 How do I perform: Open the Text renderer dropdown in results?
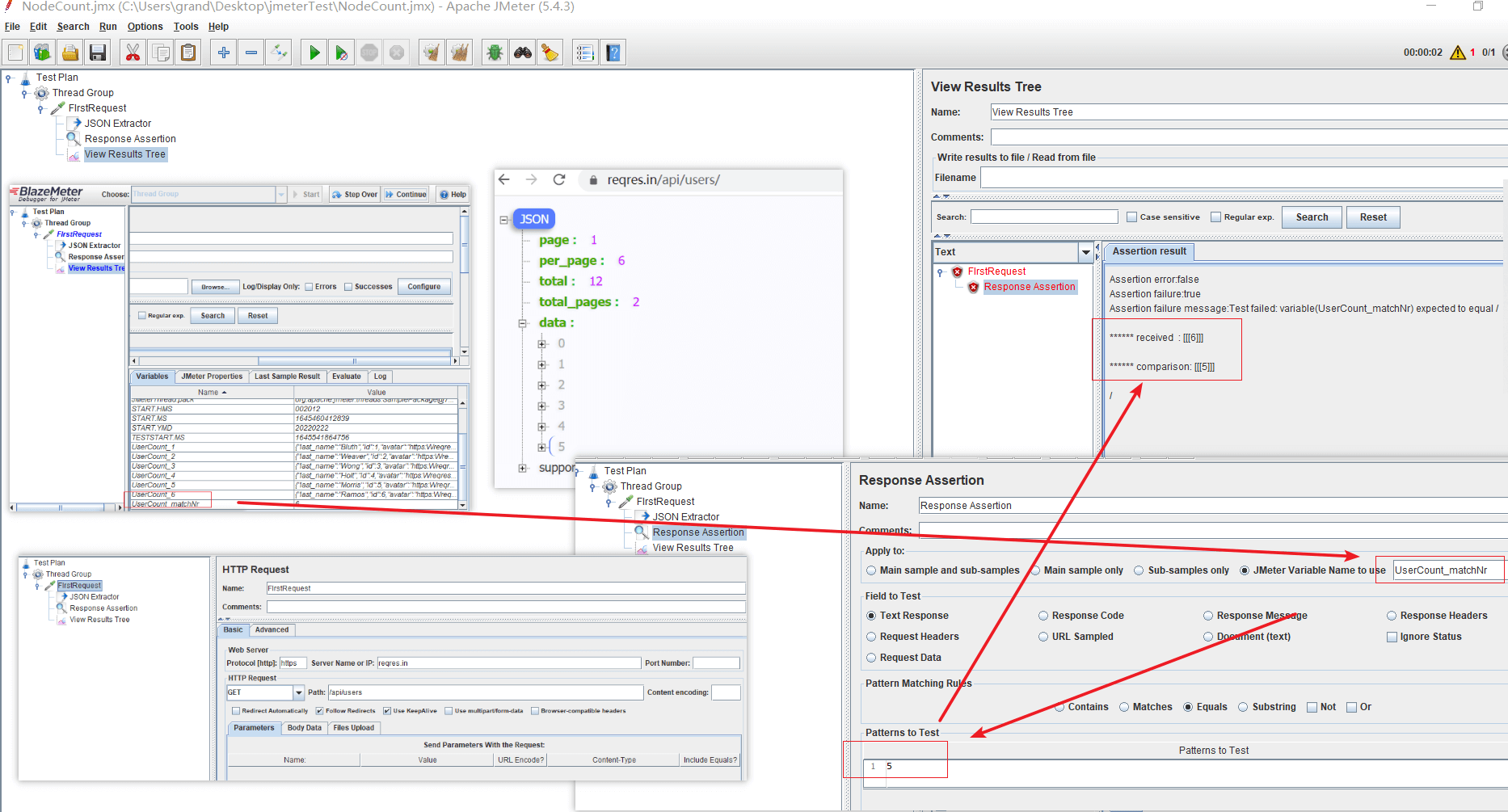[x=1085, y=252]
